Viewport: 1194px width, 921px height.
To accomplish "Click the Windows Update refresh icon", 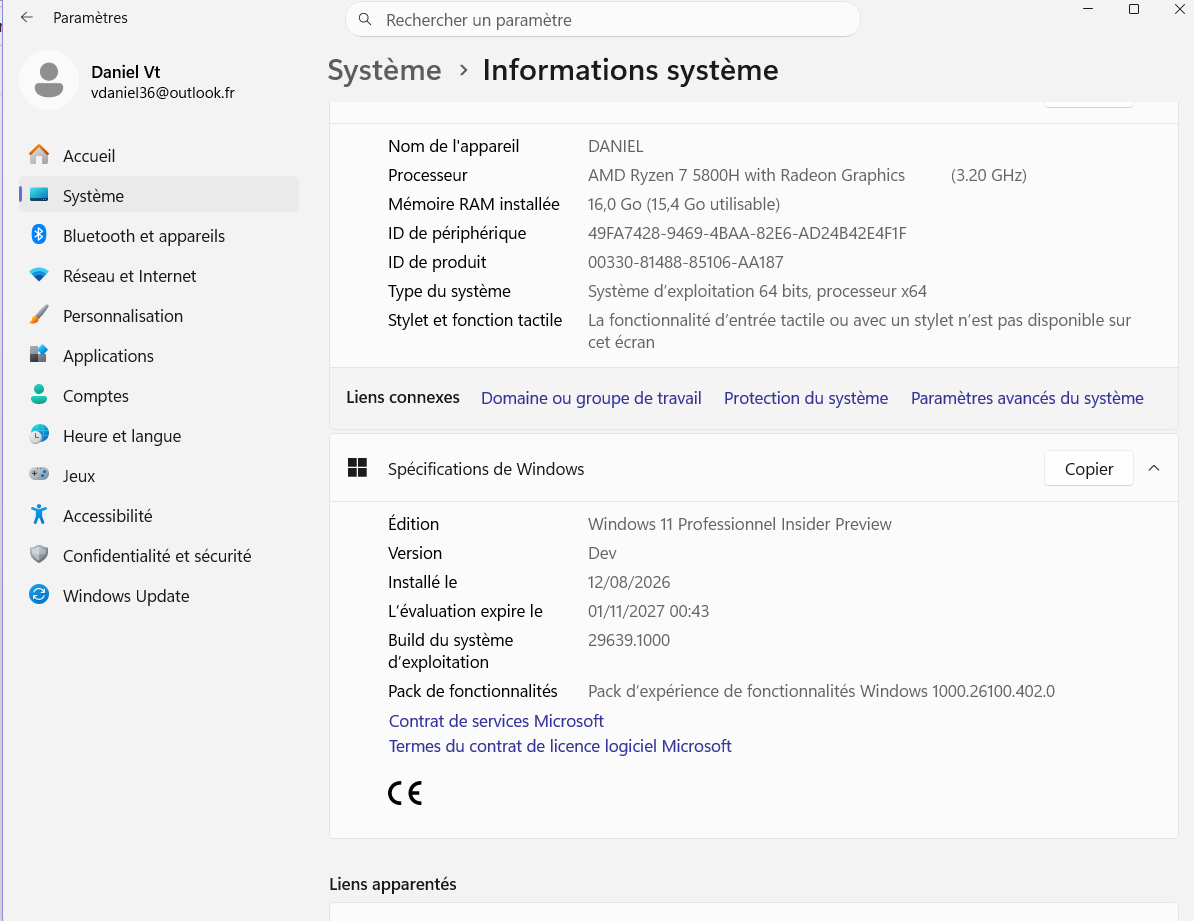I will (x=39, y=595).
